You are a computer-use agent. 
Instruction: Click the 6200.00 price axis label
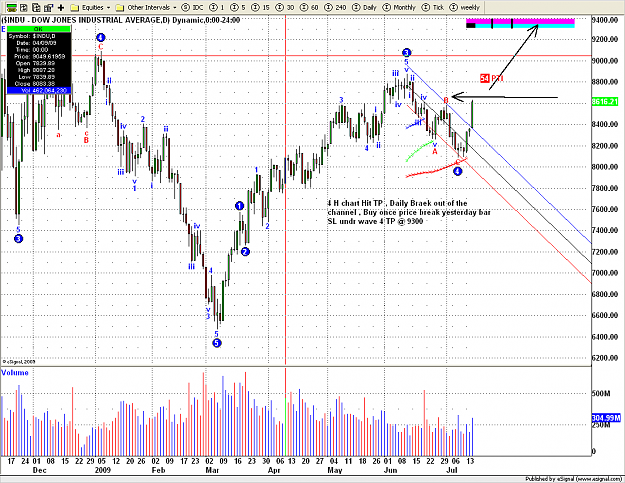[x=605, y=358]
